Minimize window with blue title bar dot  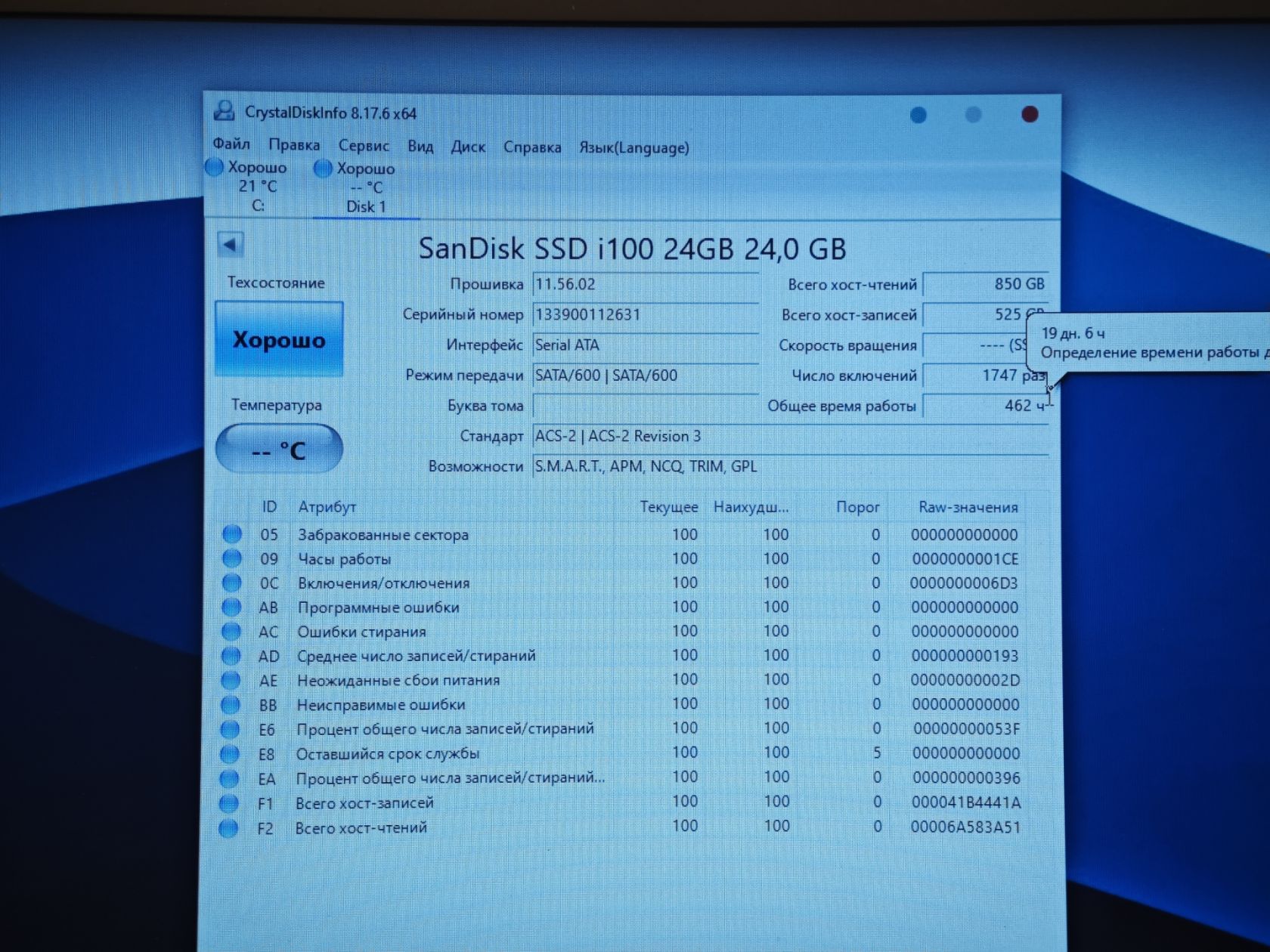pos(918,115)
